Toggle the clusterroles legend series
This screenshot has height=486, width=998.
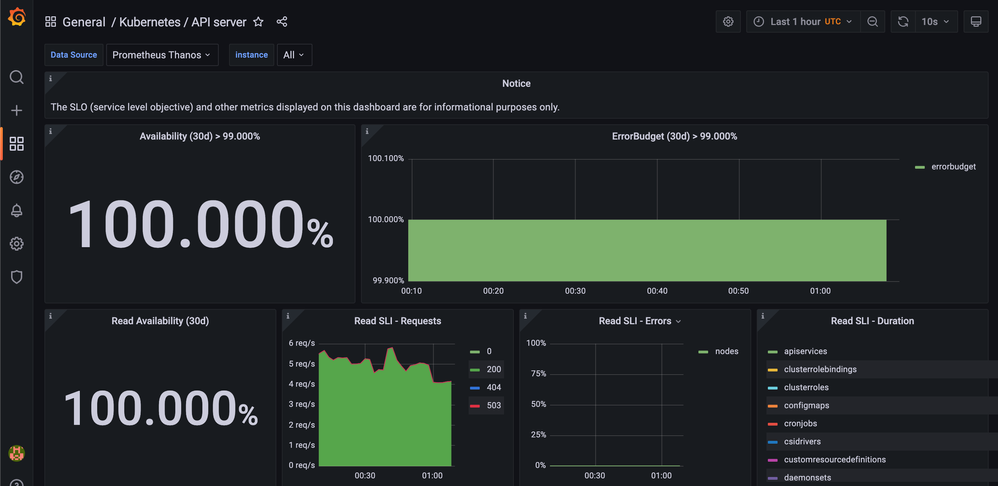pos(807,387)
